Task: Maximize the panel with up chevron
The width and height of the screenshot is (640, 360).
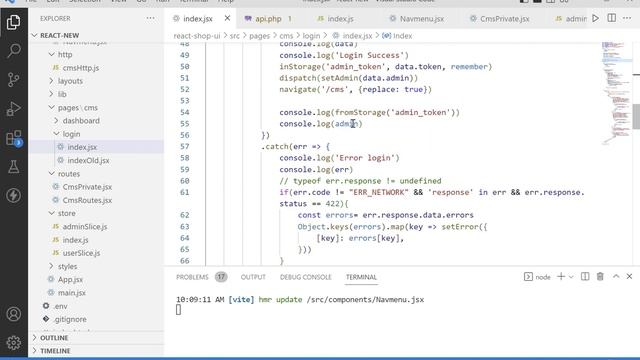Action: coord(616,277)
